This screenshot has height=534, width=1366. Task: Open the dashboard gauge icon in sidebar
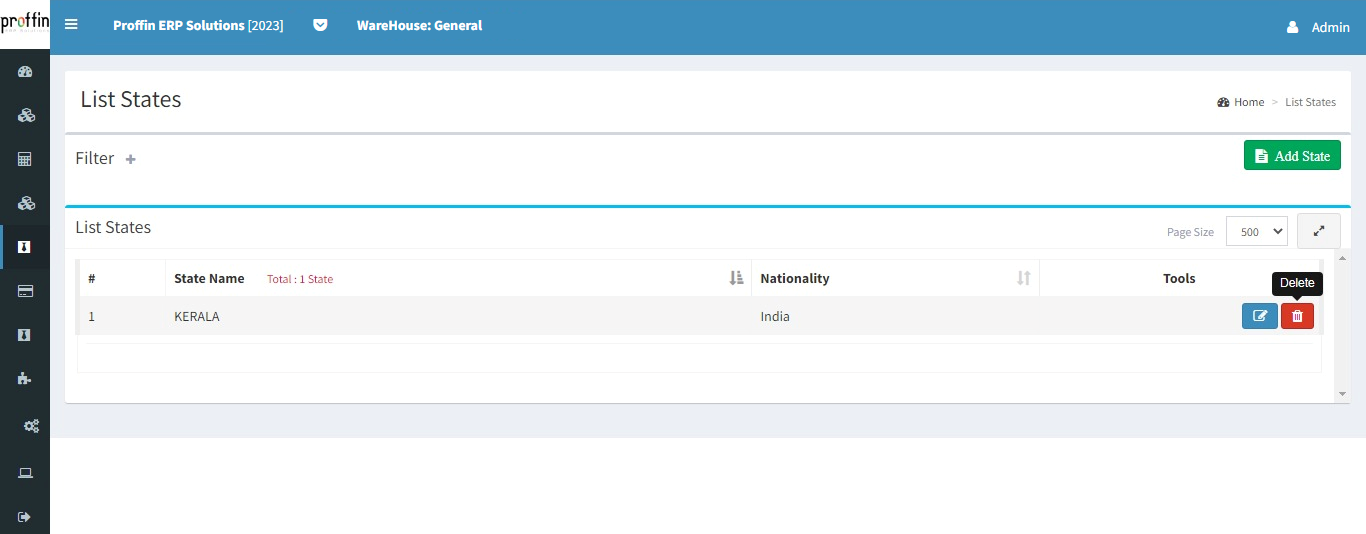click(26, 71)
